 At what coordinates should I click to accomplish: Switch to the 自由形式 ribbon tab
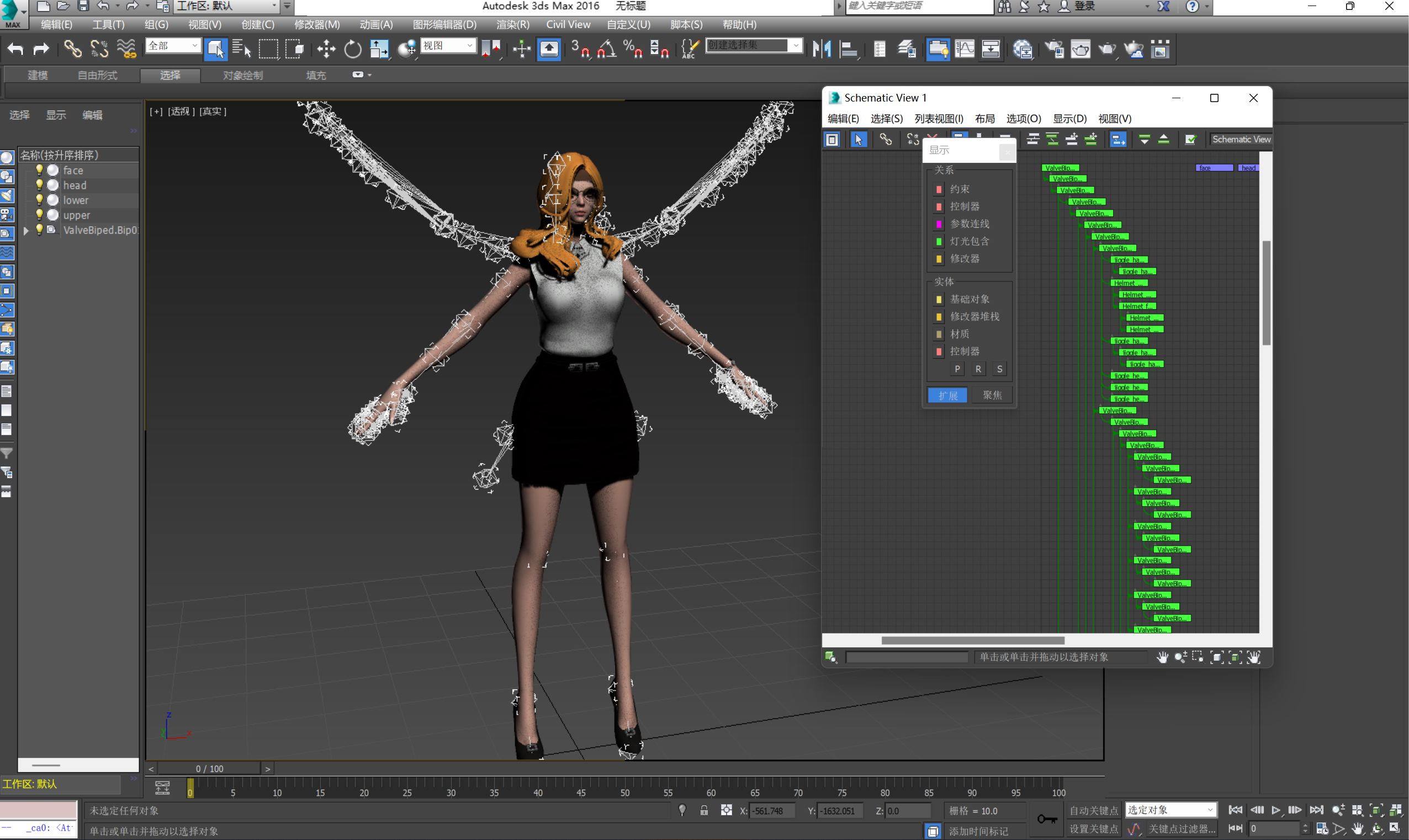(x=97, y=75)
